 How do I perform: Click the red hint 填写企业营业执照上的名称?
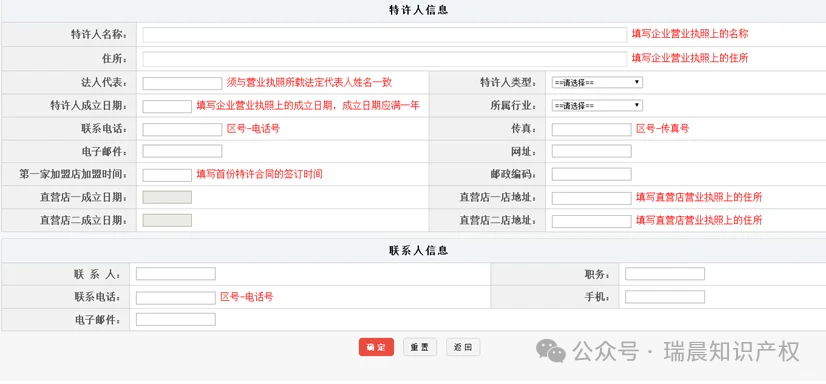click(x=690, y=34)
